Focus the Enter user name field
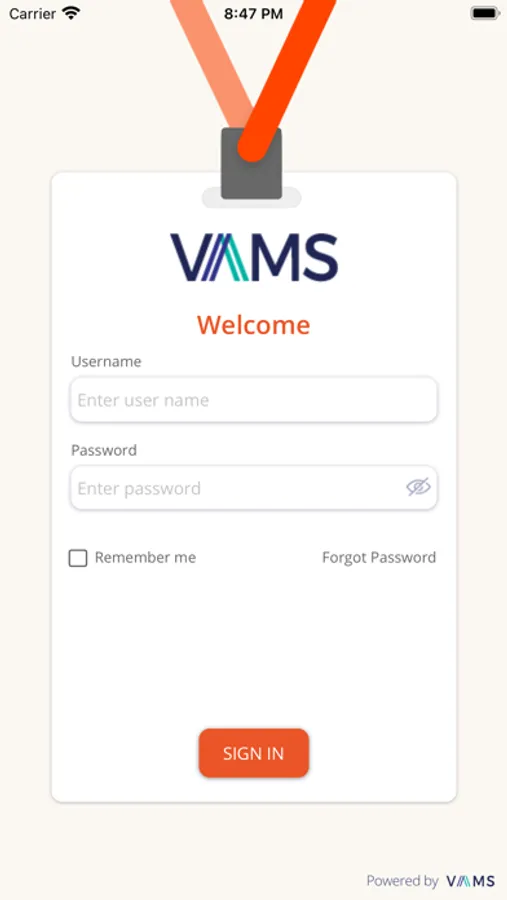The height and width of the screenshot is (900, 507). click(254, 399)
